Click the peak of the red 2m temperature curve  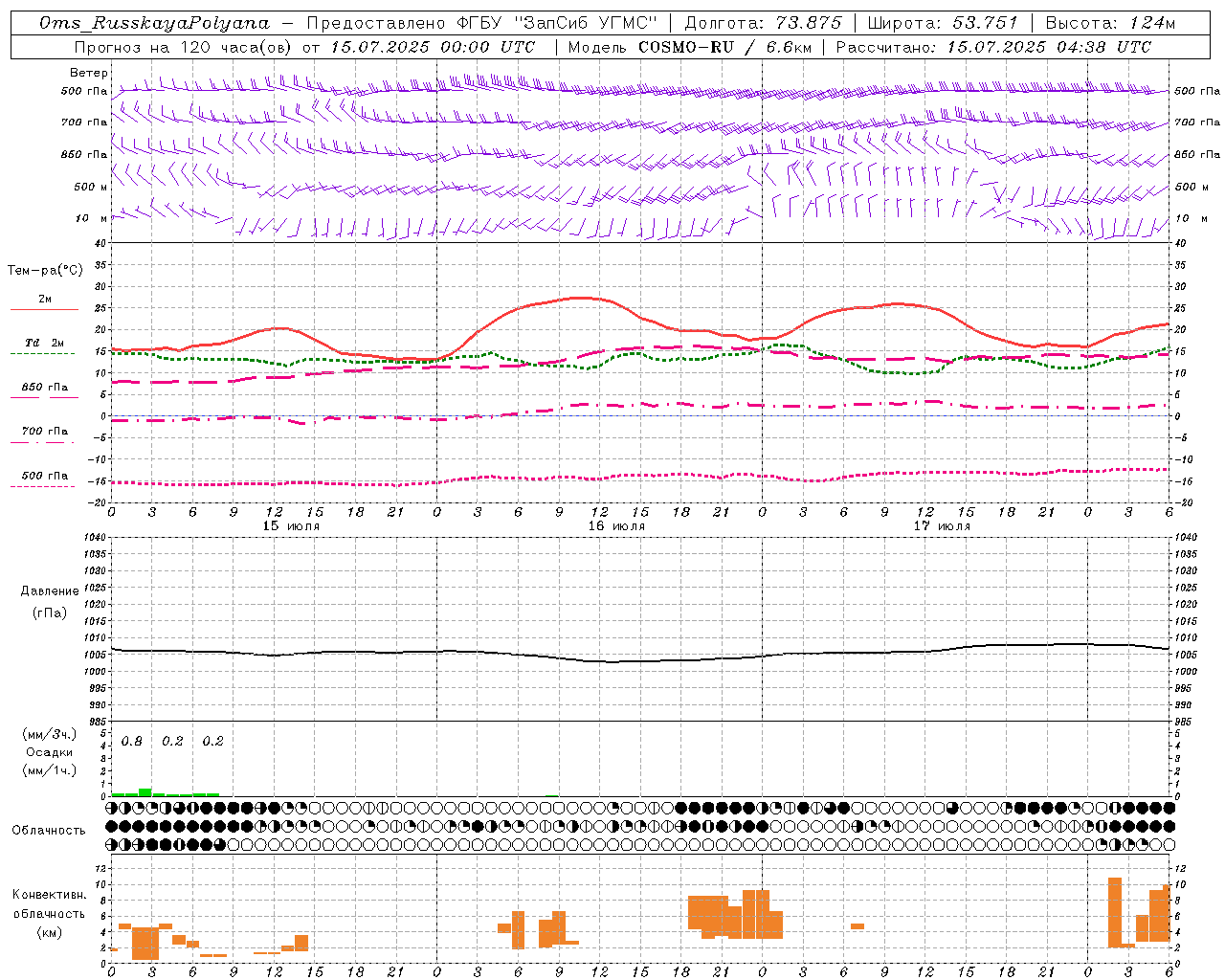(582, 298)
